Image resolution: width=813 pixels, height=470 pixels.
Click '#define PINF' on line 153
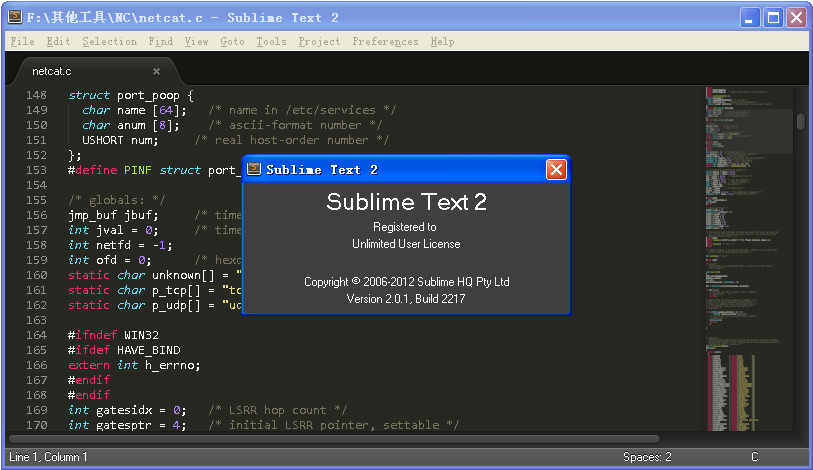pos(109,170)
